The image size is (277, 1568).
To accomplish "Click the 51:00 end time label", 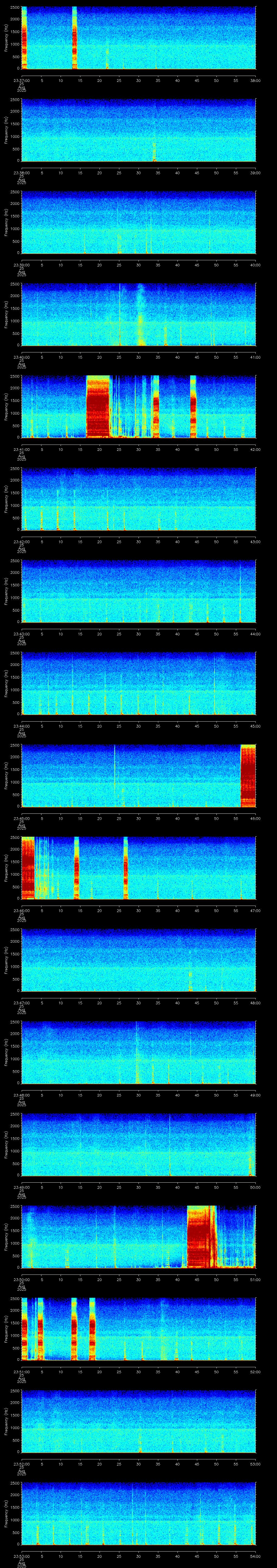I will click(x=256, y=1279).
